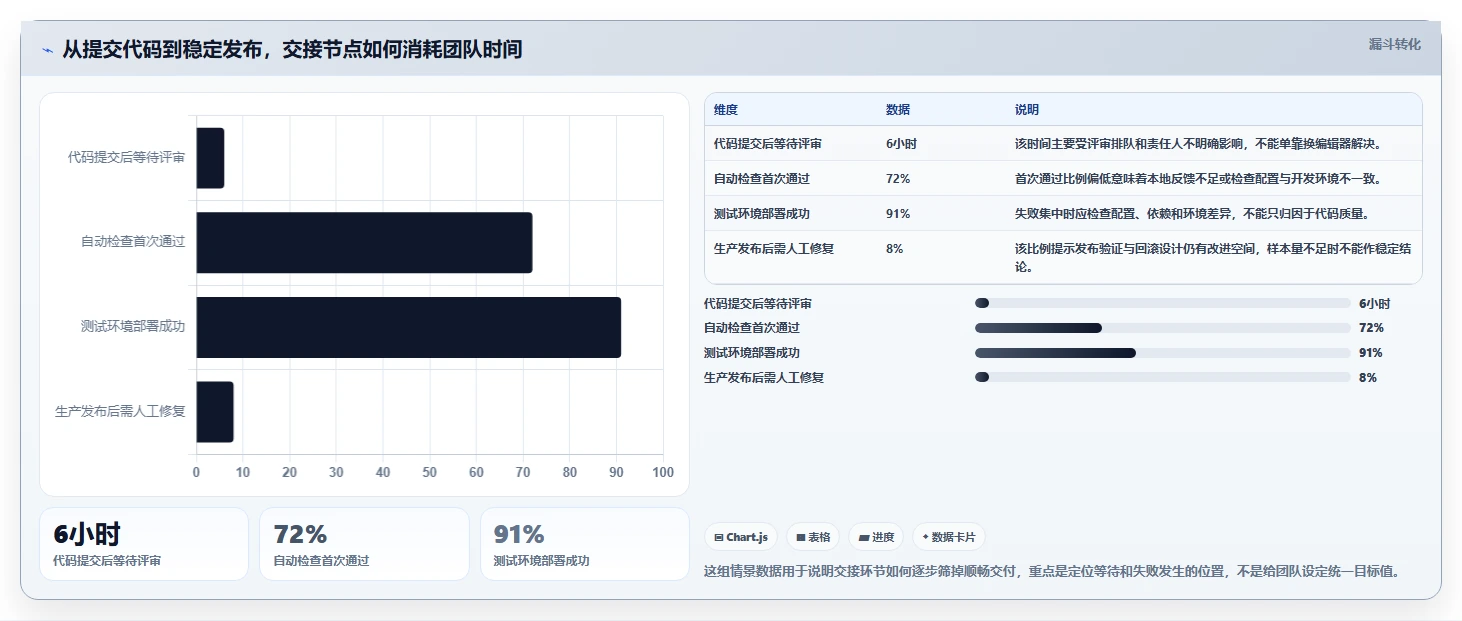The width and height of the screenshot is (1462, 621).
Task: Click the x-axis tick 100
Action: tap(663, 473)
